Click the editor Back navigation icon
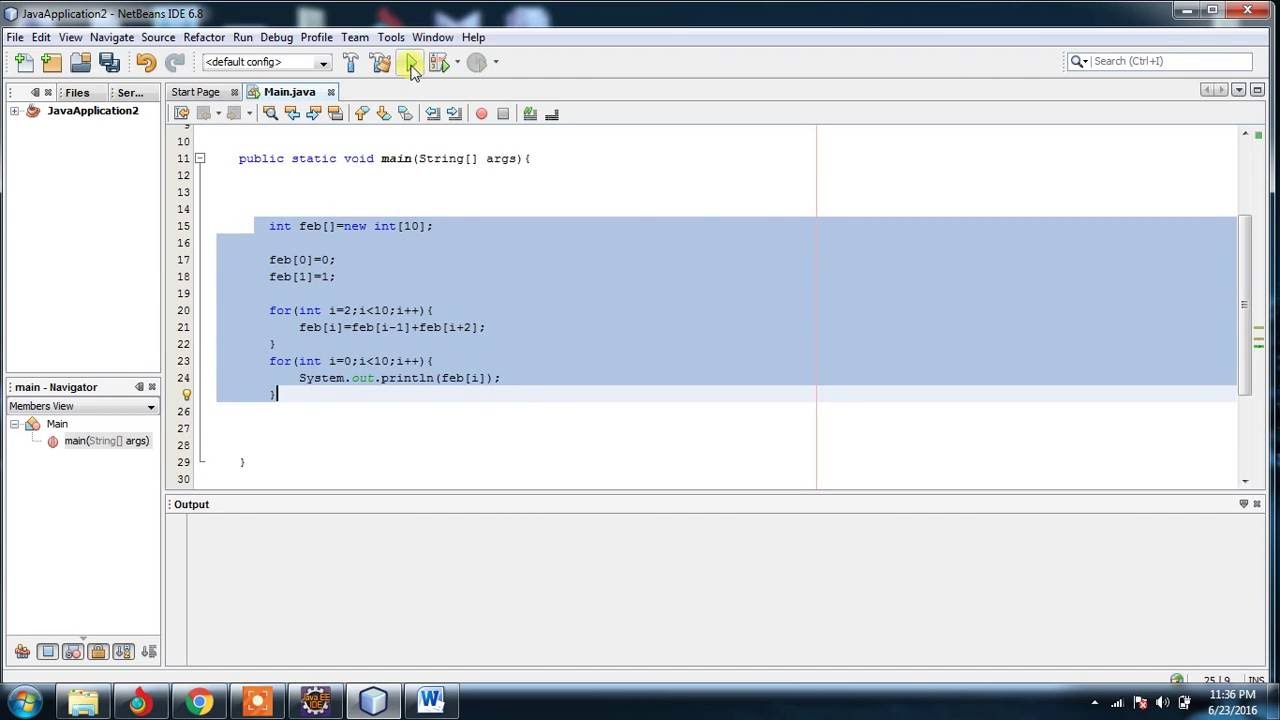 (x=203, y=114)
